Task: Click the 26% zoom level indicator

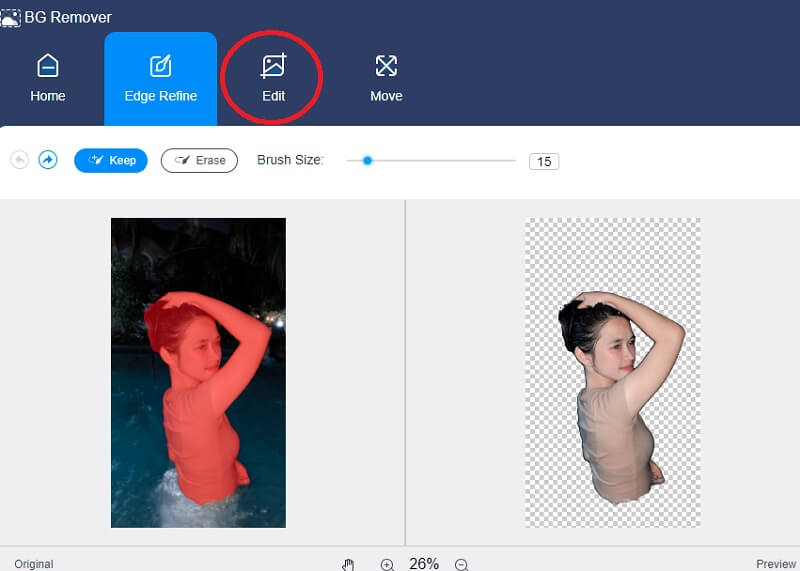Action: tap(424, 564)
